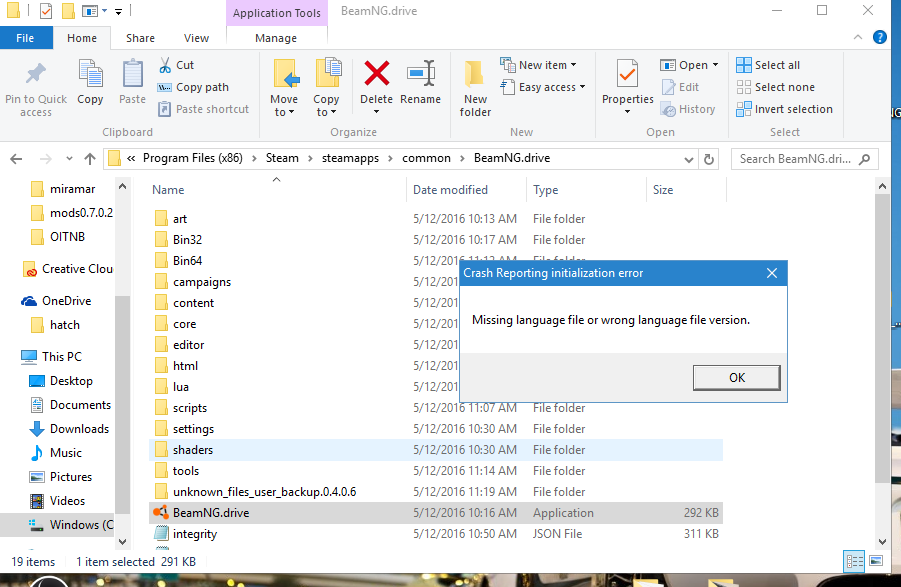Open the Easy access dropdown
901x587 pixels.
point(542,87)
